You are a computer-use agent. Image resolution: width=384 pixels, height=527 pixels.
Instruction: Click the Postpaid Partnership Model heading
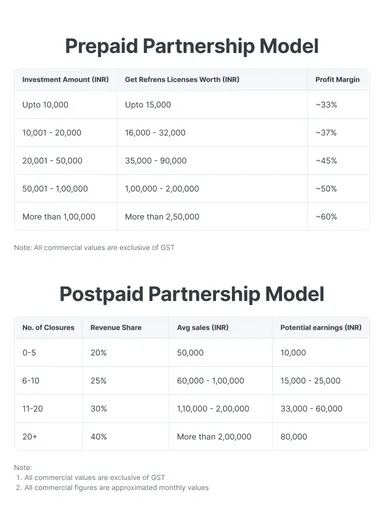click(x=192, y=294)
